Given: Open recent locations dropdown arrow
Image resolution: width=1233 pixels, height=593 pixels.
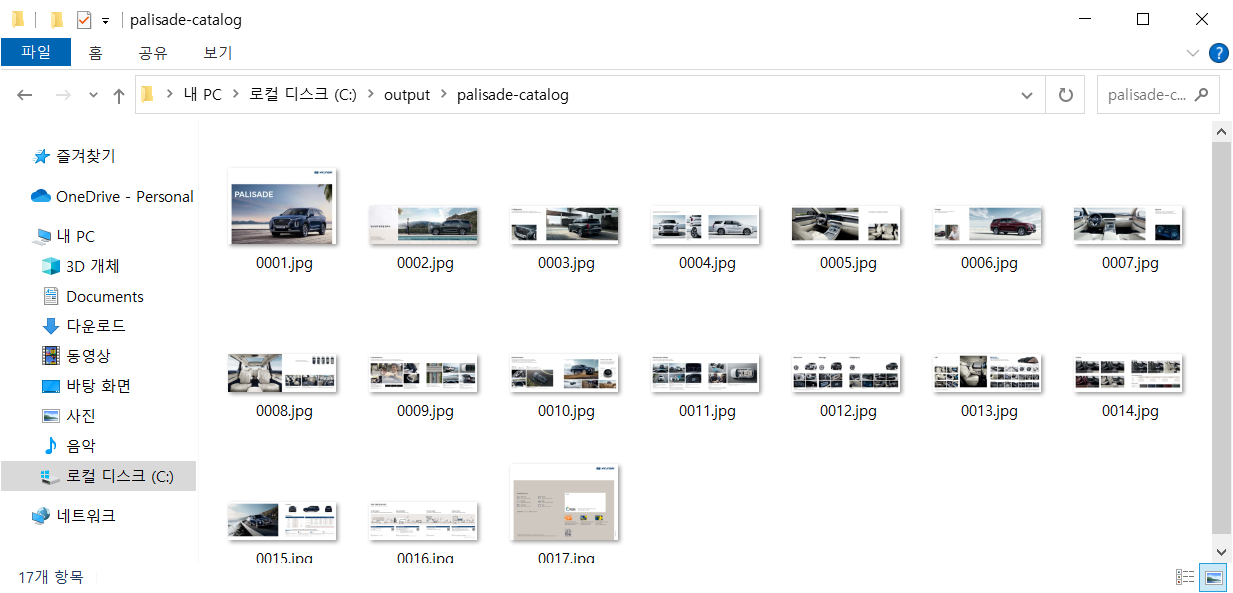Looking at the screenshot, I should (93, 95).
